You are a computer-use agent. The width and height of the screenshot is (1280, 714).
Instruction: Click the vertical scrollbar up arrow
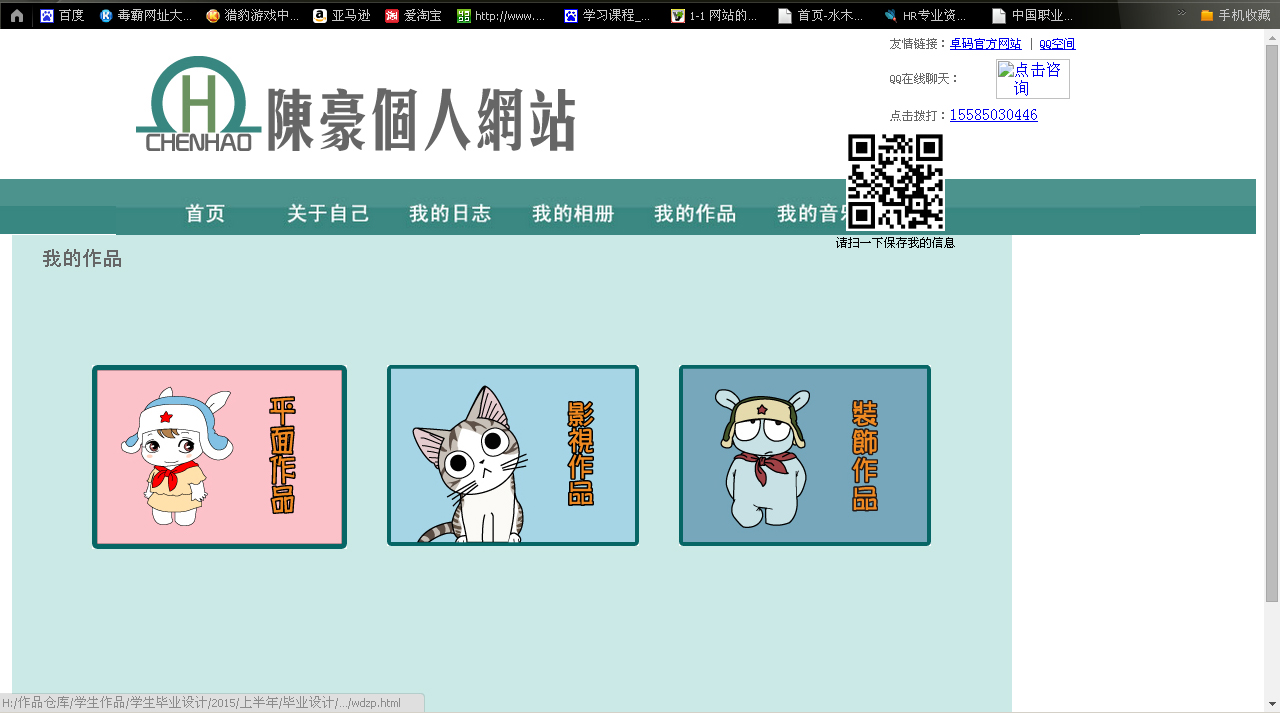pyautogui.click(x=1272, y=37)
